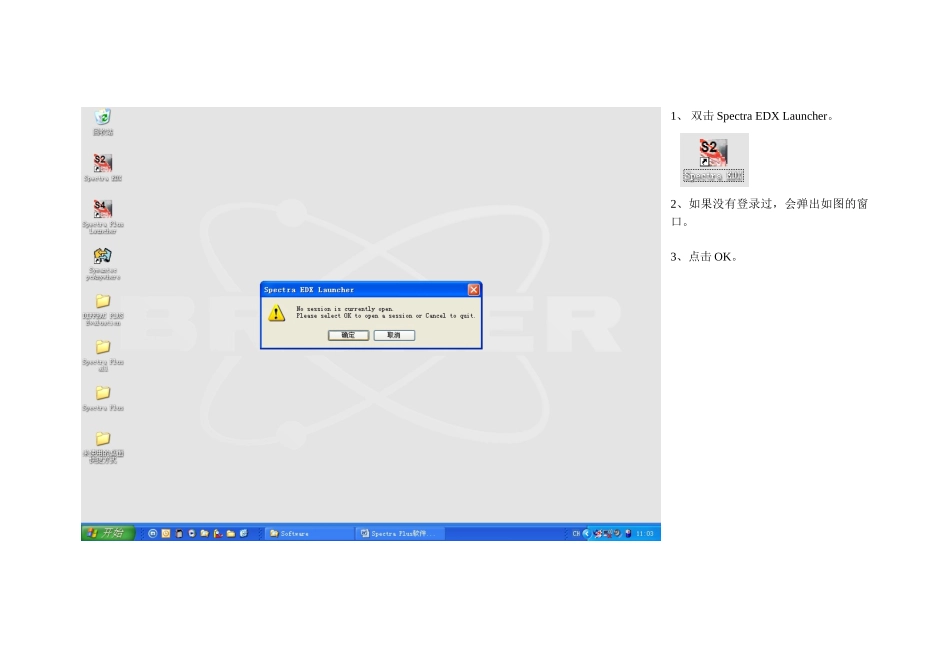This screenshot has width=950, height=672.
Task: Click the large S2 Spectra EDX icon in the instructions
Action: click(x=714, y=159)
